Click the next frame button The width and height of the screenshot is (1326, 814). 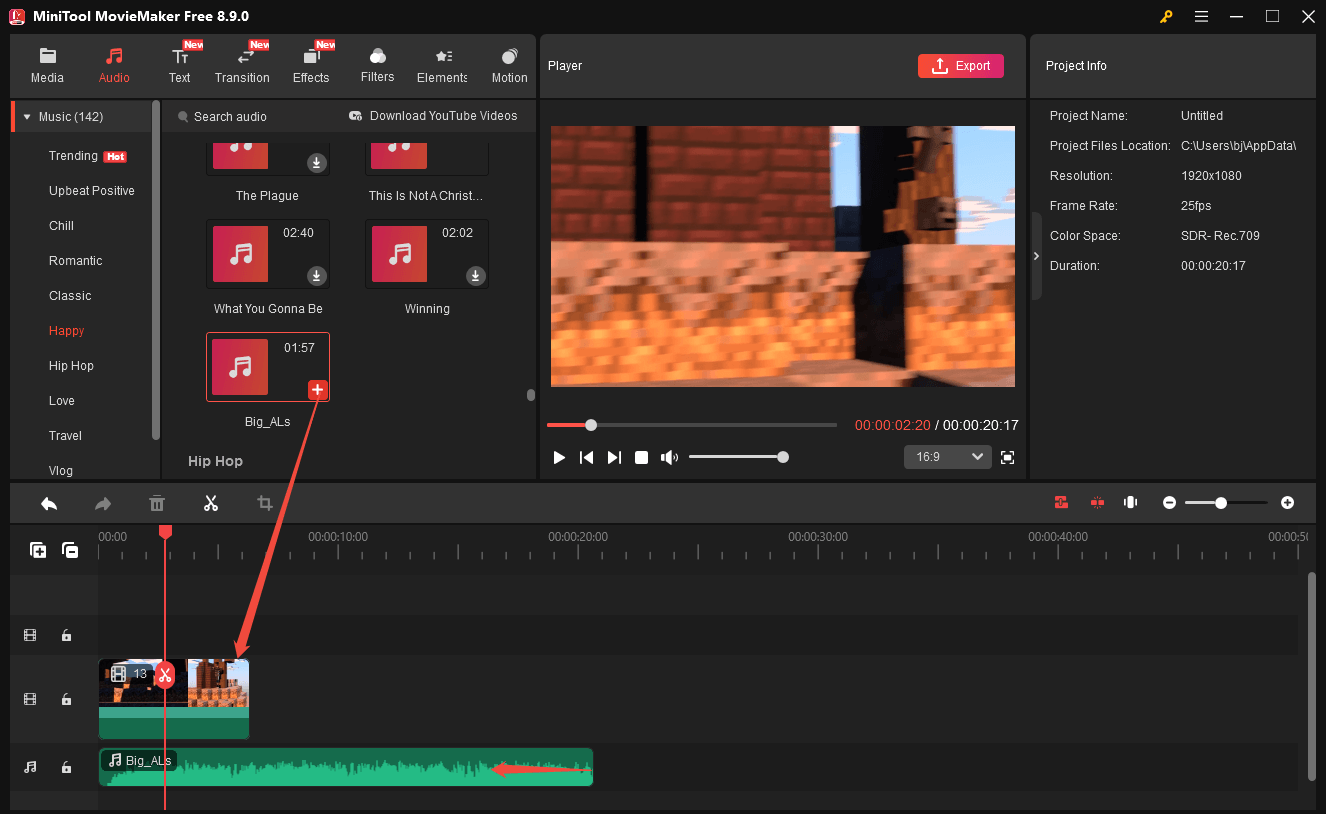(614, 457)
